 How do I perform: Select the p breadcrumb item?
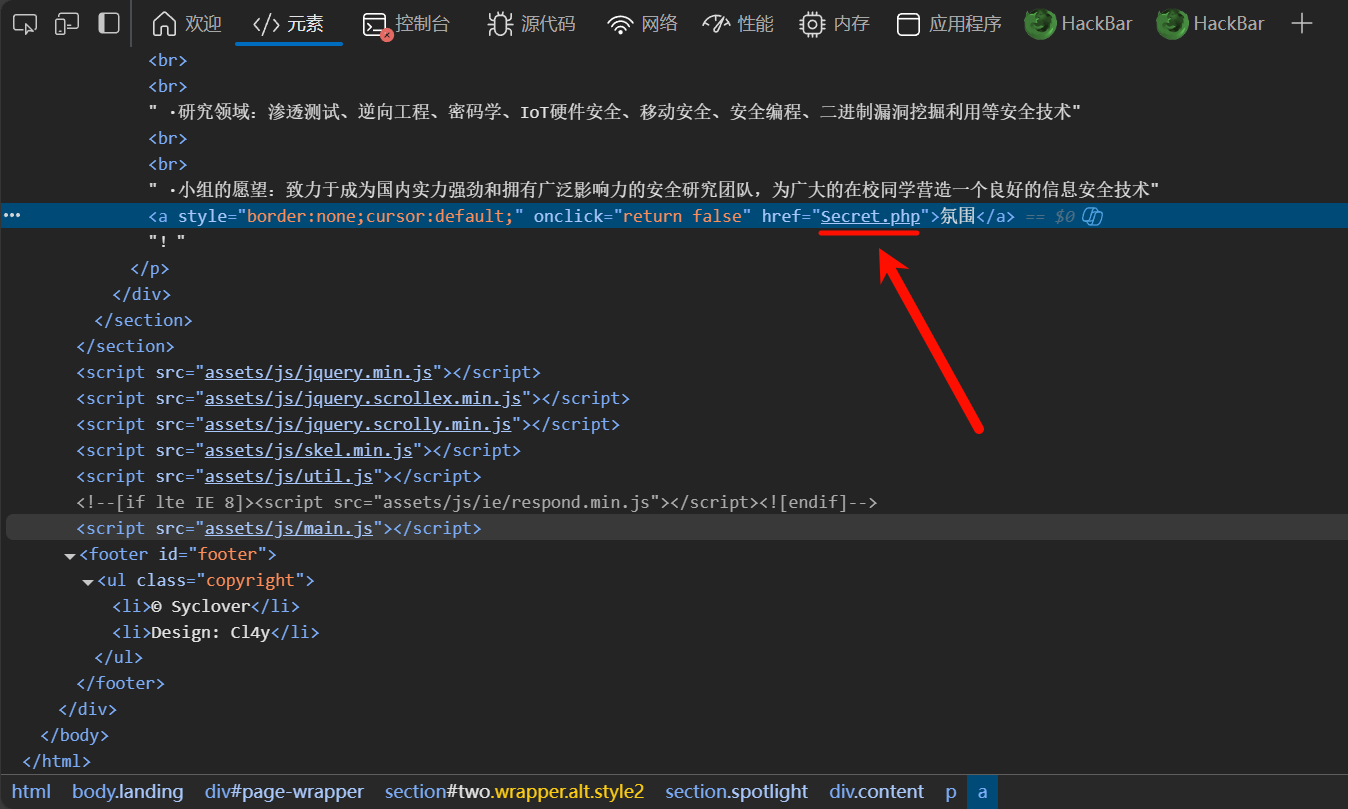(x=951, y=791)
